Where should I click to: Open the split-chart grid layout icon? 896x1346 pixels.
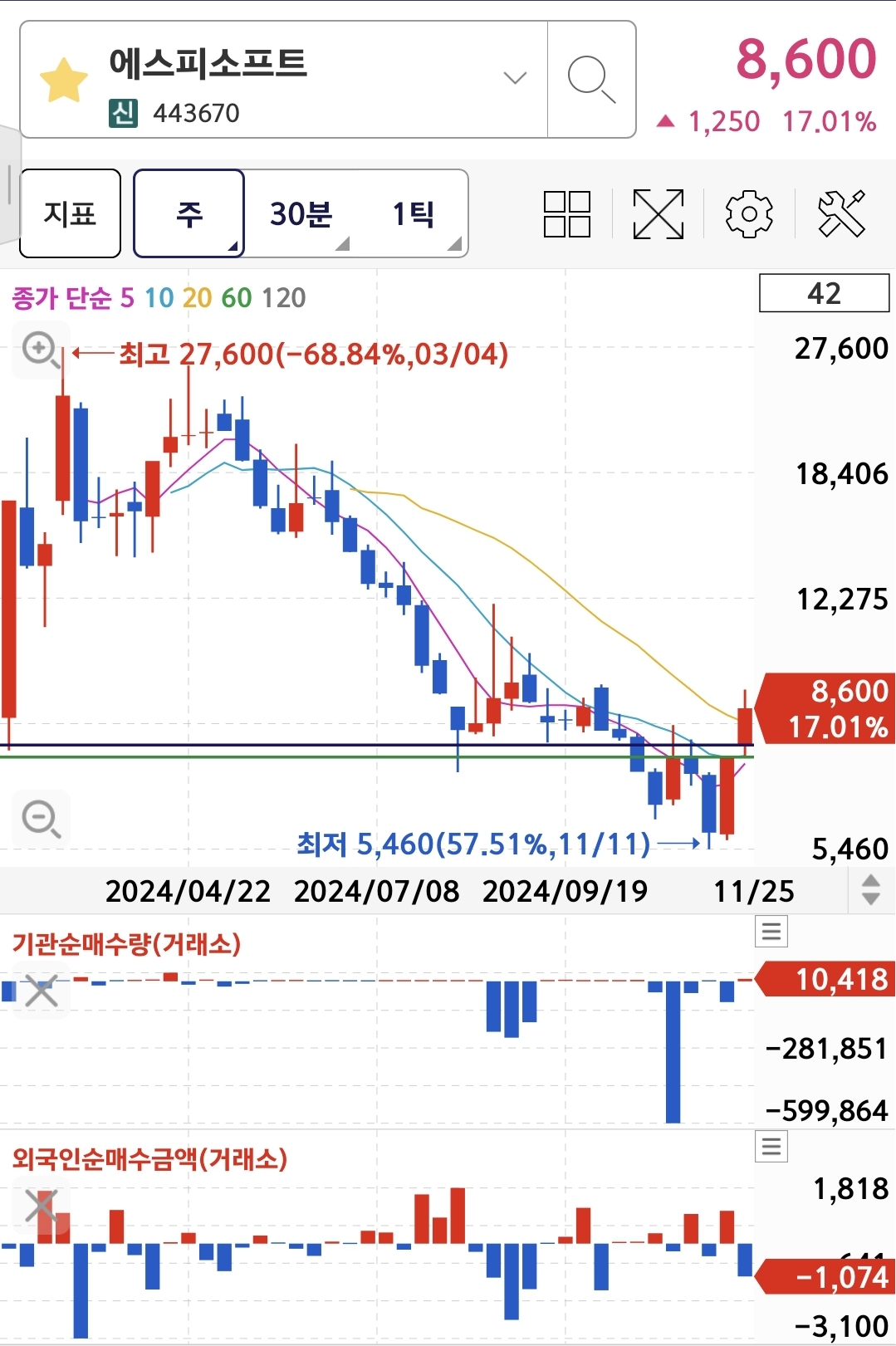click(x=567, y=214)
